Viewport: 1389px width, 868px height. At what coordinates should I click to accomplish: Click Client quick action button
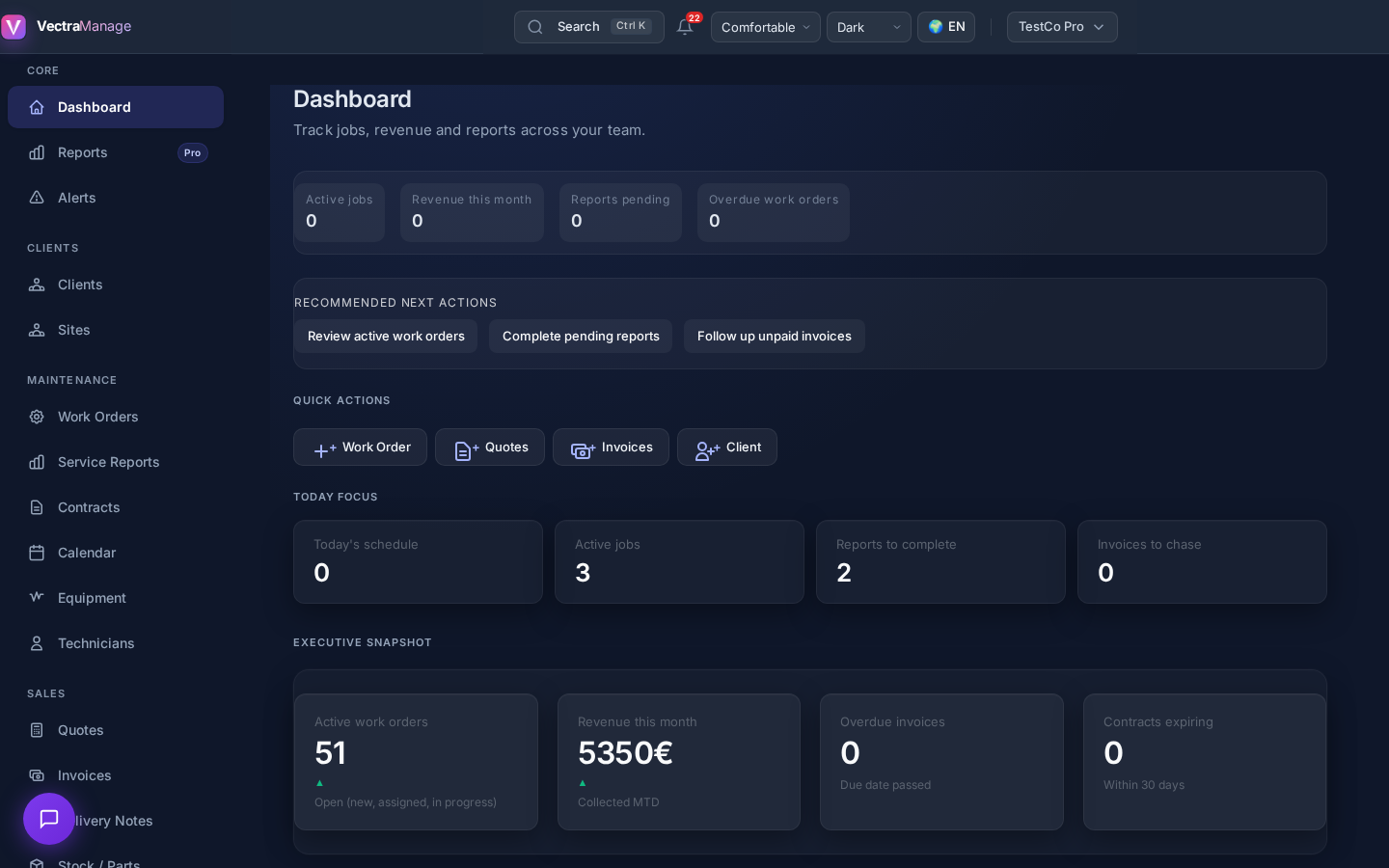pyautogui.click(x=727, y=448)
